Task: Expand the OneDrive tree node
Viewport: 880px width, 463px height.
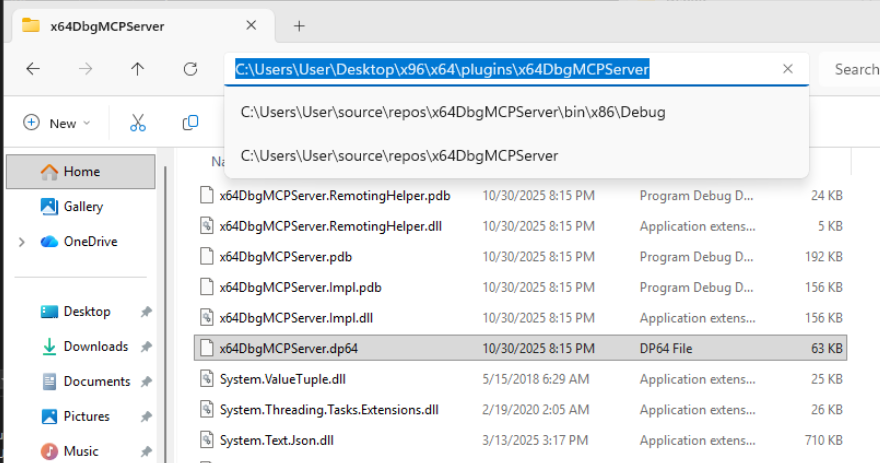Action: (x=22, y=242)
